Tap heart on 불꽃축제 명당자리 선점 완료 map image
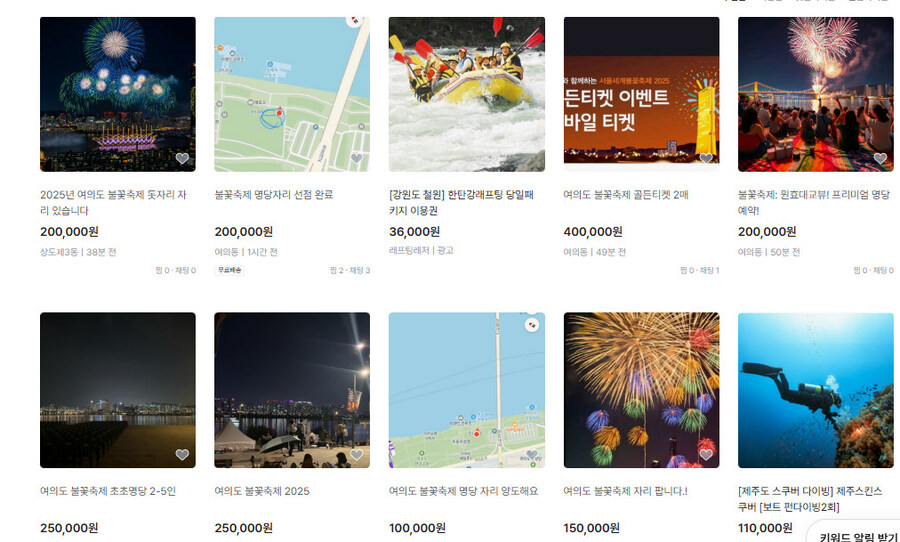Screen dimensions: 900x542 point(356,158)
